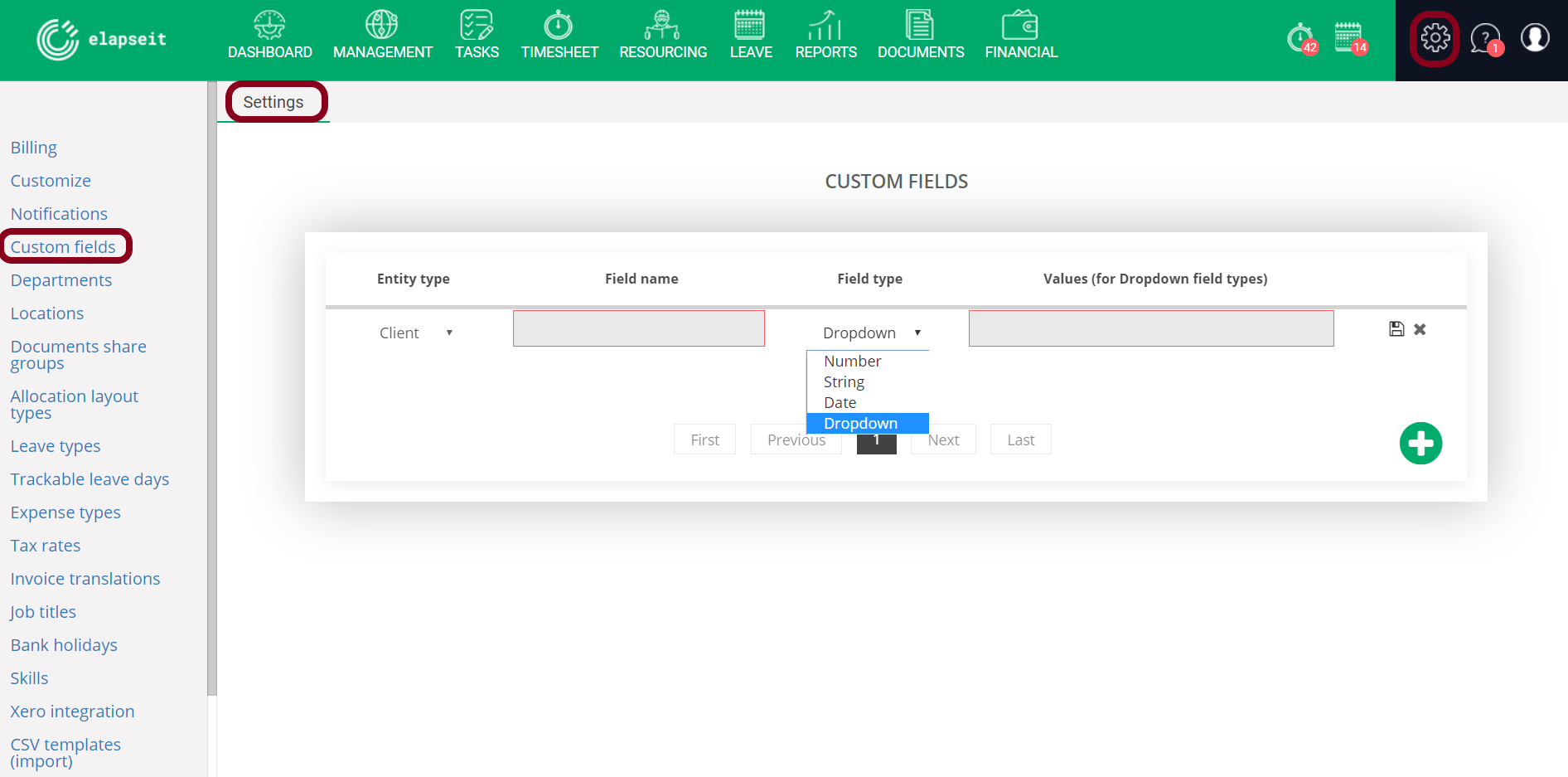
Task: Open the help chat icon
Action: pos(1486,38)
